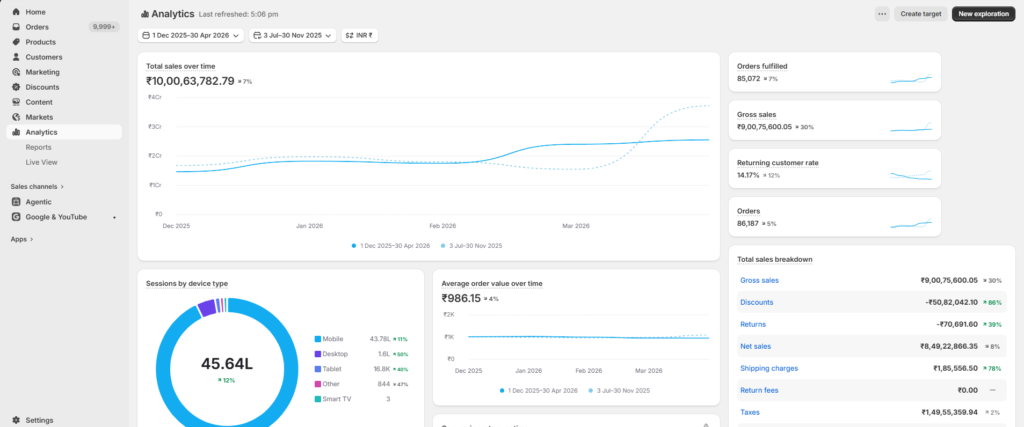Open Marketing via its target icon
The height and width of the screenshot is (427, 1024).
16,72
